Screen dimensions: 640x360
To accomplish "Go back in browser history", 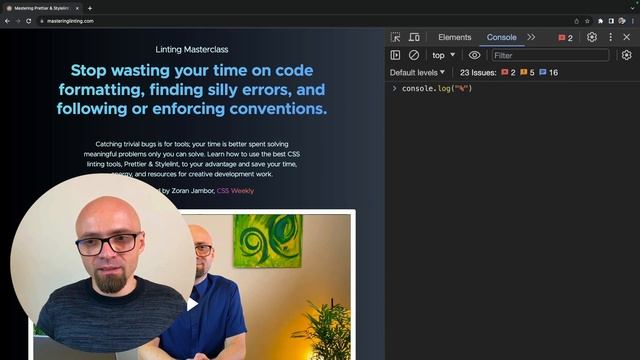I will (7, 21).
